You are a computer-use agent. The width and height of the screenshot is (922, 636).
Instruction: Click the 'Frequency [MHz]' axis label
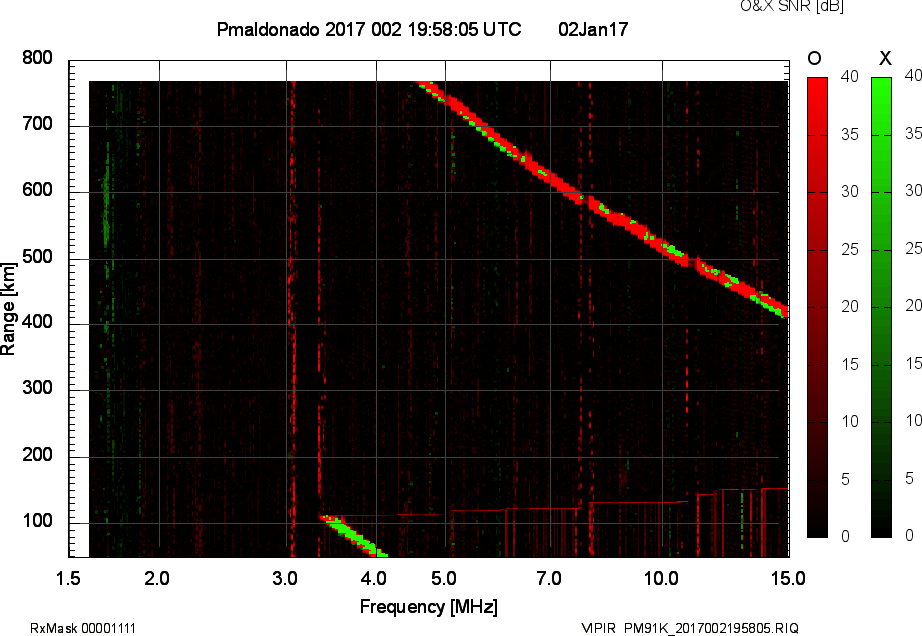point(429,607)
